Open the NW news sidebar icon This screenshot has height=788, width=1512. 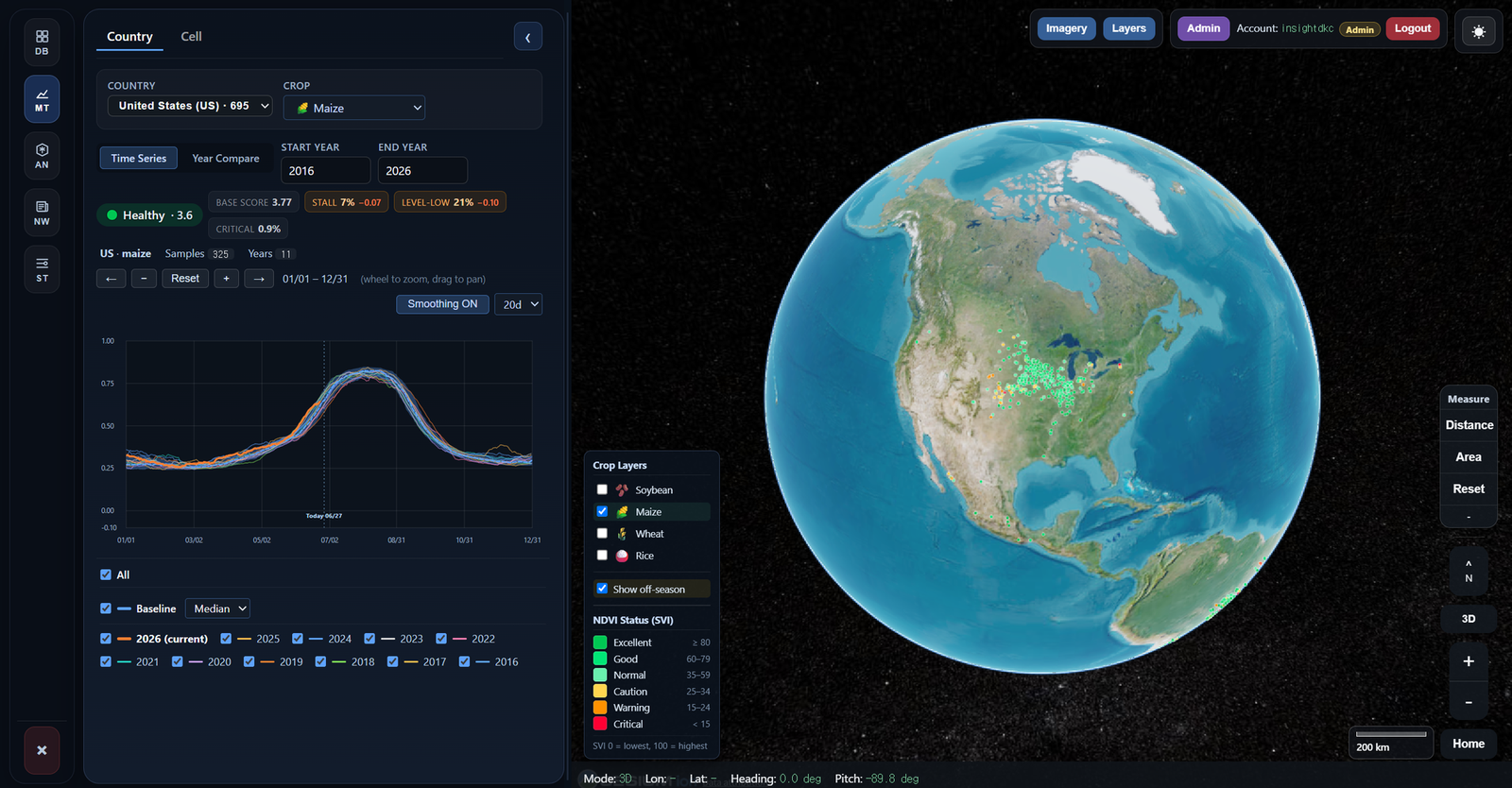click(42, 213)
